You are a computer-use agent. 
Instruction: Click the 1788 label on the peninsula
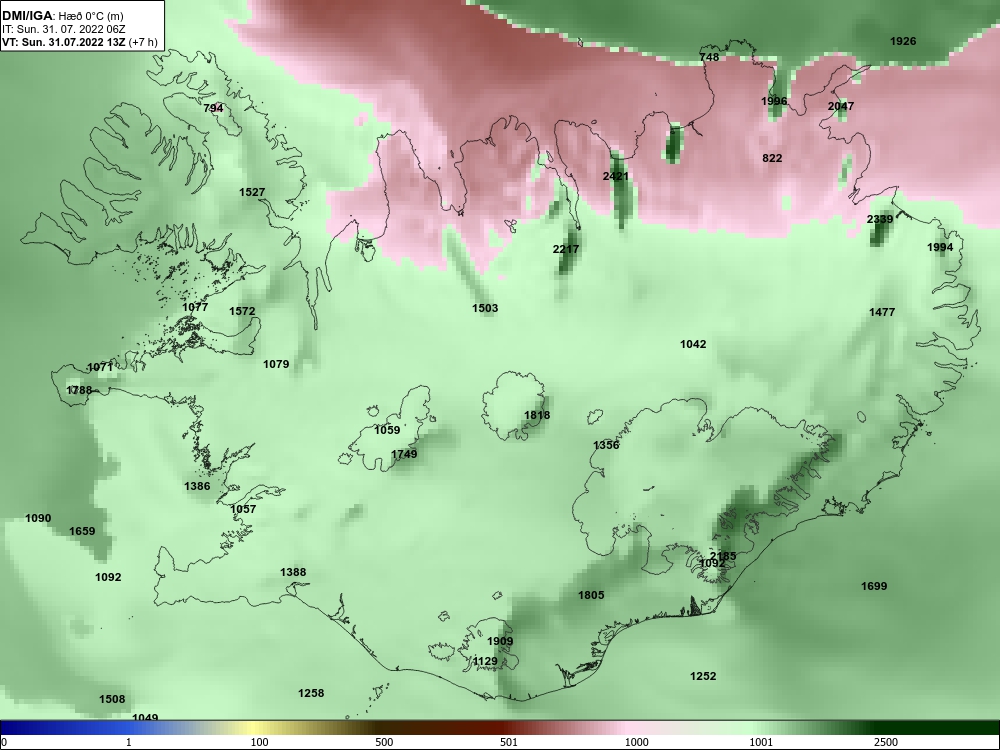click(x=79, y=390)
